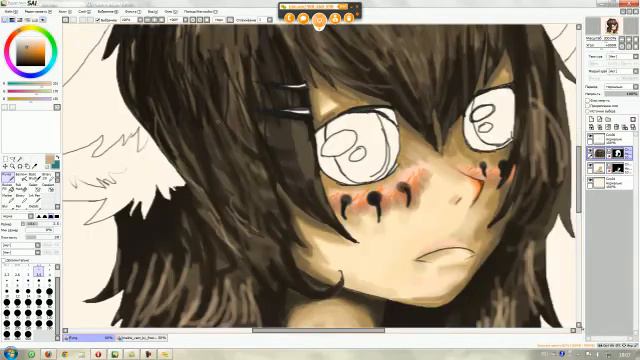The width and height of the screenshot is (640, 360).
Task: Click the undo button in toolbar
Action: 66,20
